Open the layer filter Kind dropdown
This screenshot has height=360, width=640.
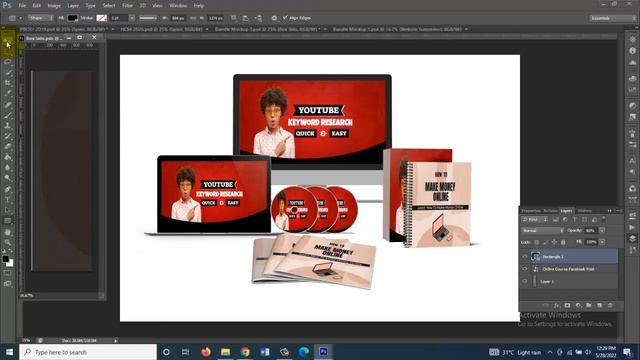534,220
